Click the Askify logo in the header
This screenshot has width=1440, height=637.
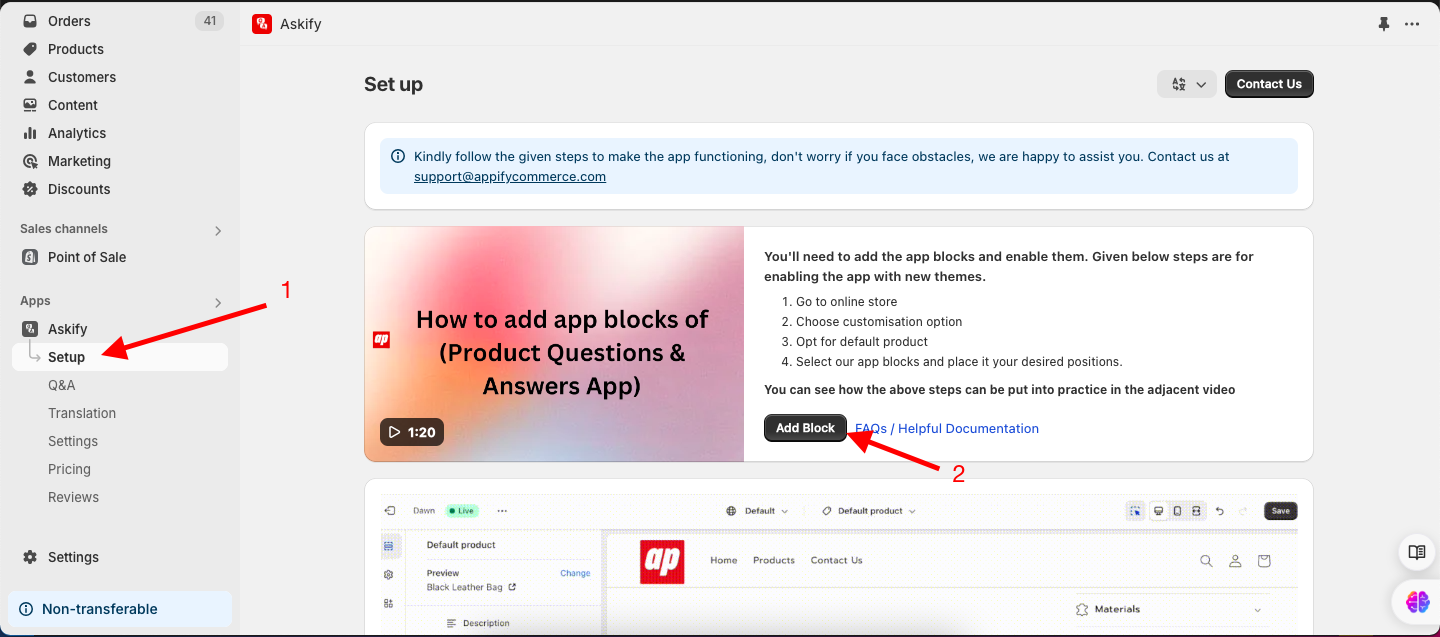262,24
